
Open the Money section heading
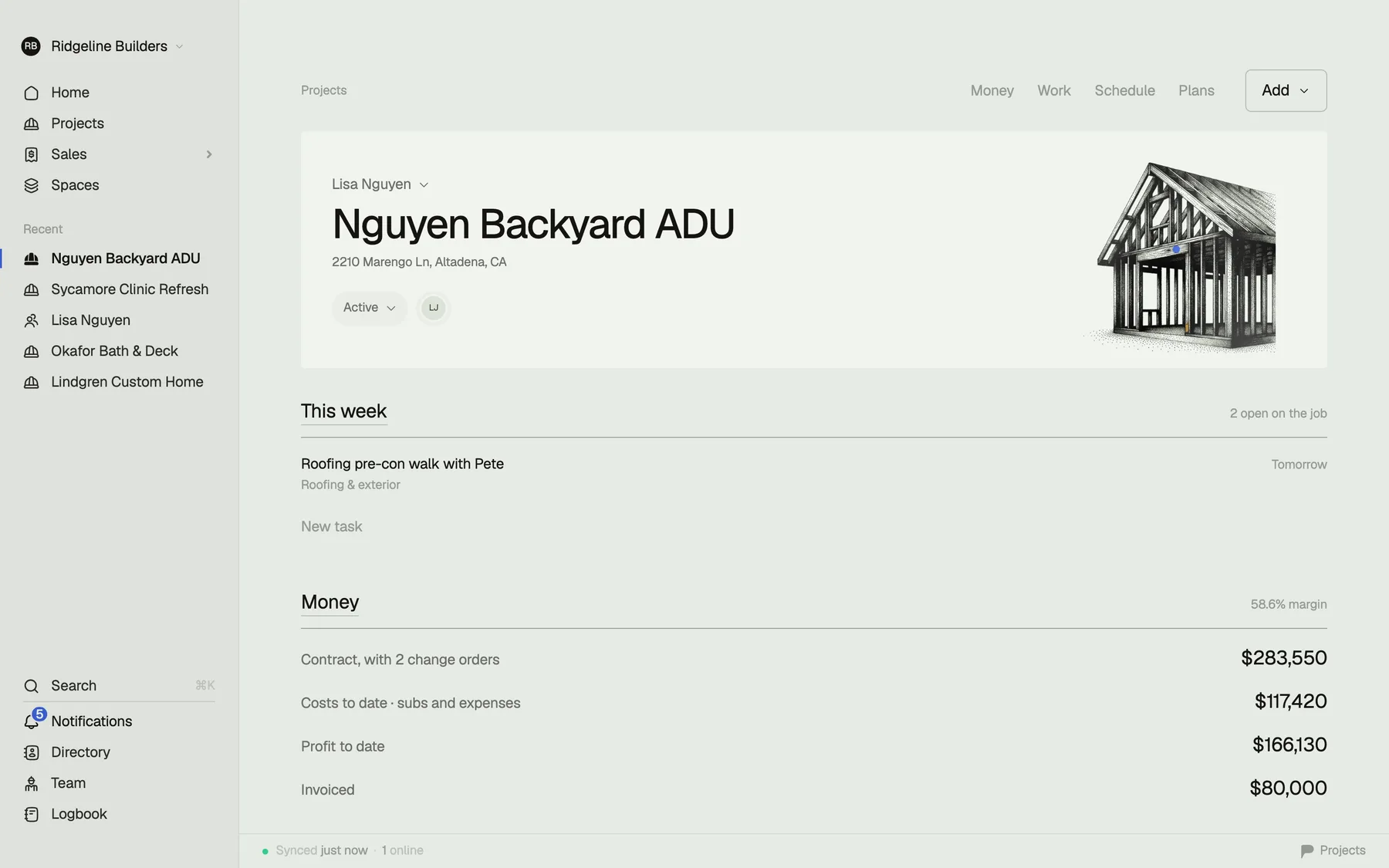click(x=330, y=602)
